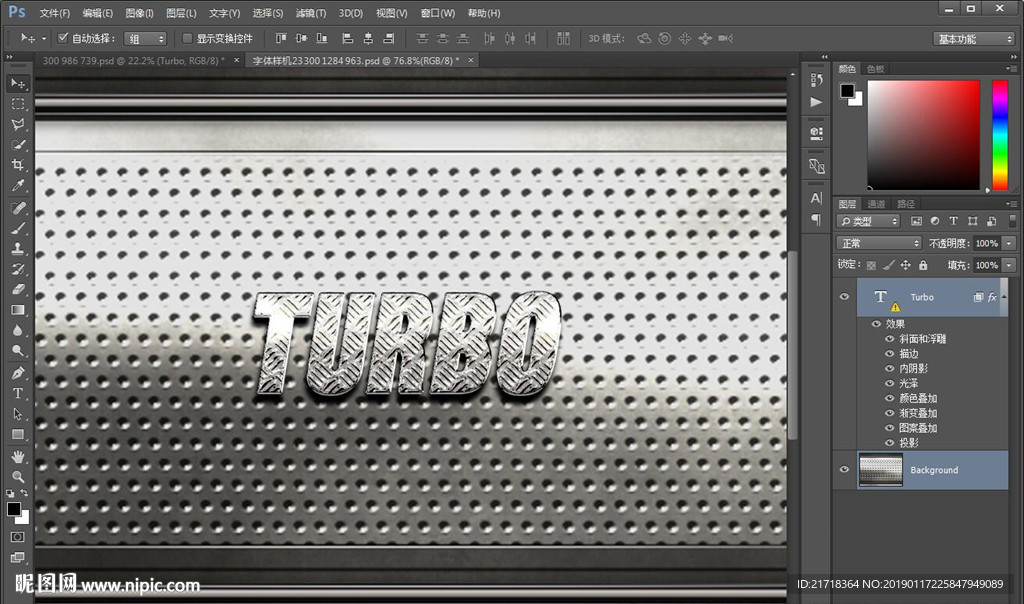Click the vertical rainbow hue slider
The width and height of the screenshot is (1024, 604).
coord(999,134)
